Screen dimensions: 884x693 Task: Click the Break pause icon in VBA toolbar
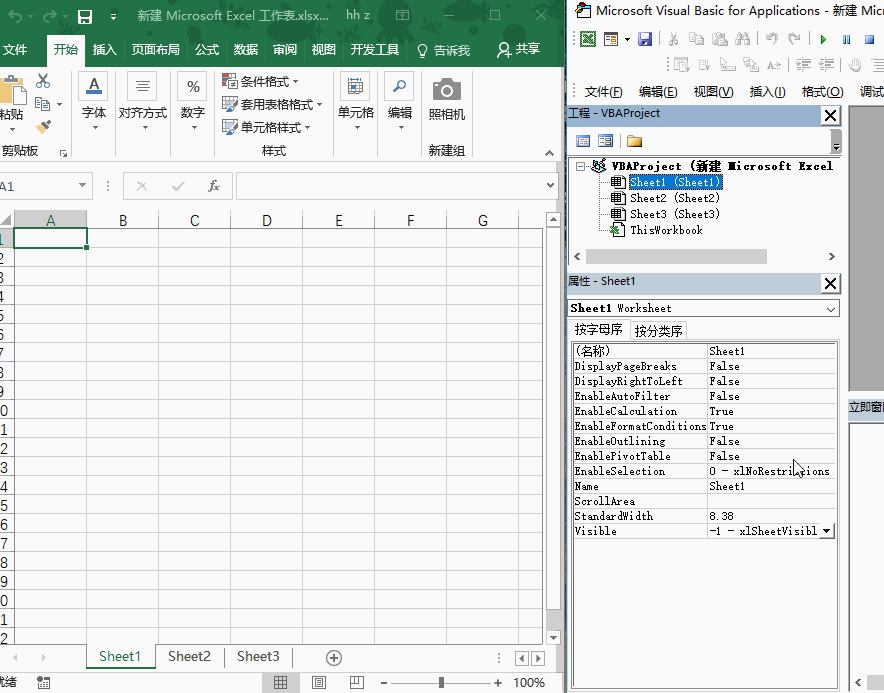point(846,39)
